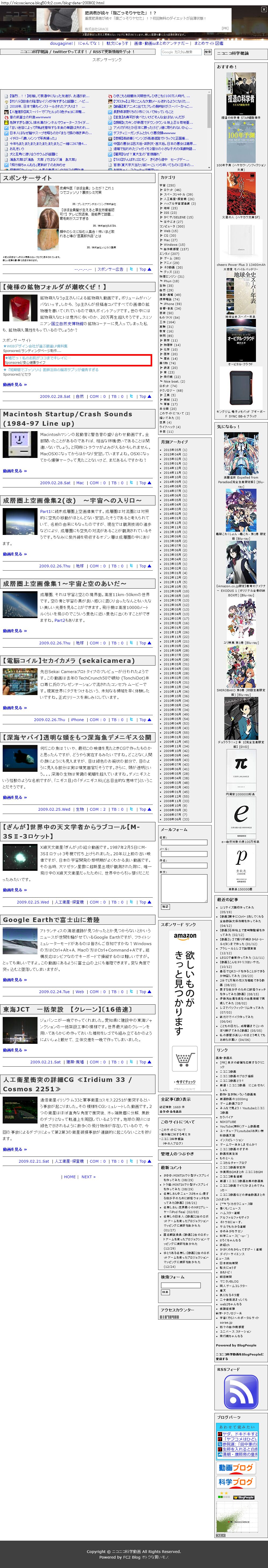Go to dougagine! in top navigation
Image resolution: width=268 pixels, height=1568 pixels.
(x=61, y=43)
